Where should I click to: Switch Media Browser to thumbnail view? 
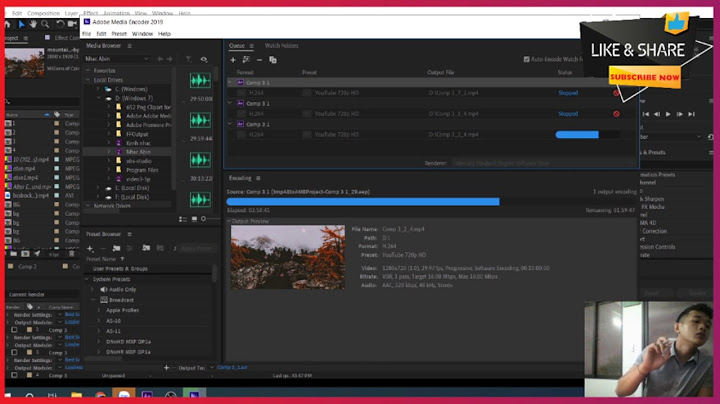coord(194,219)
